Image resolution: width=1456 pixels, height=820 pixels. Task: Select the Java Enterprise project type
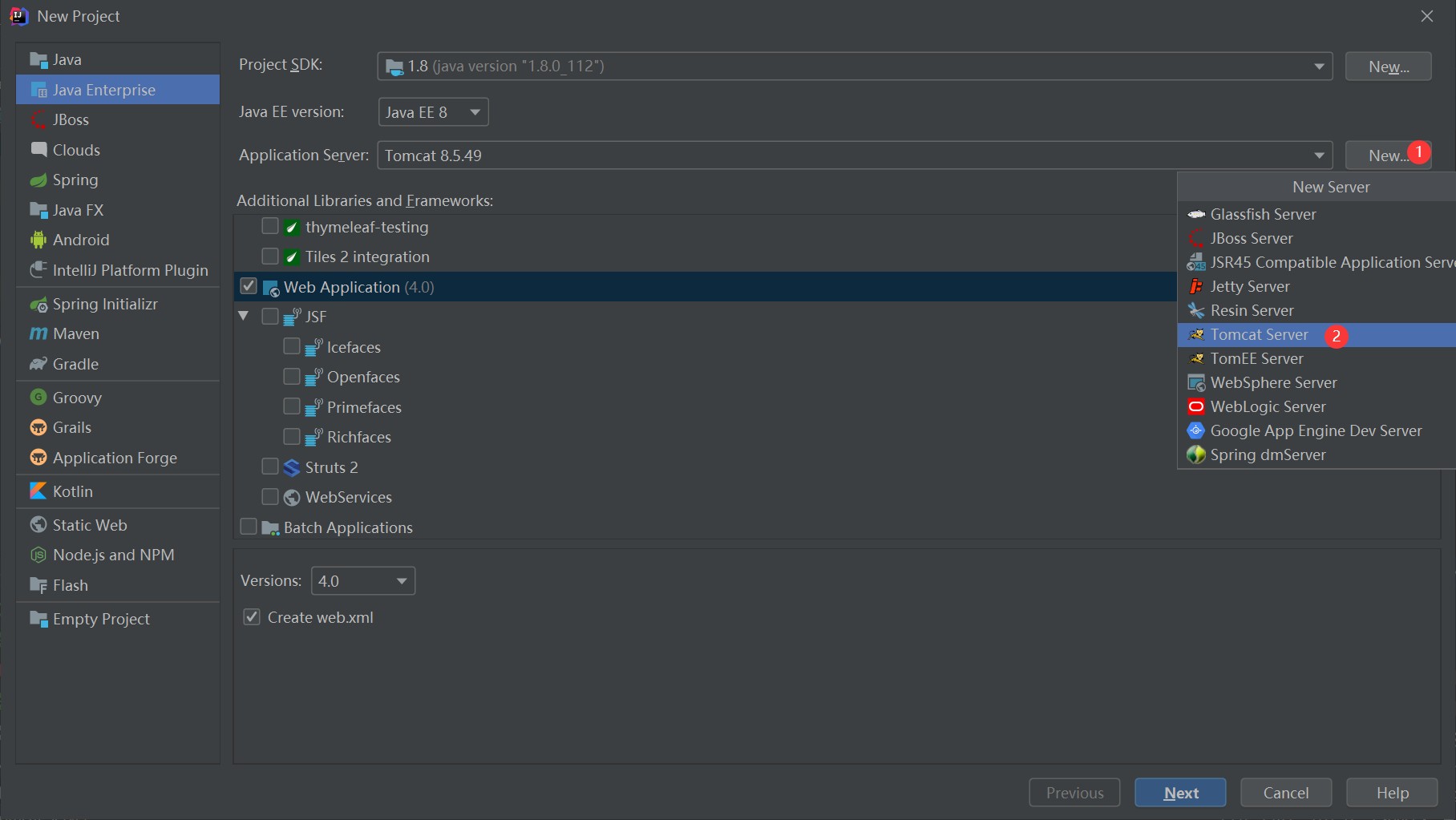point(118,90)
